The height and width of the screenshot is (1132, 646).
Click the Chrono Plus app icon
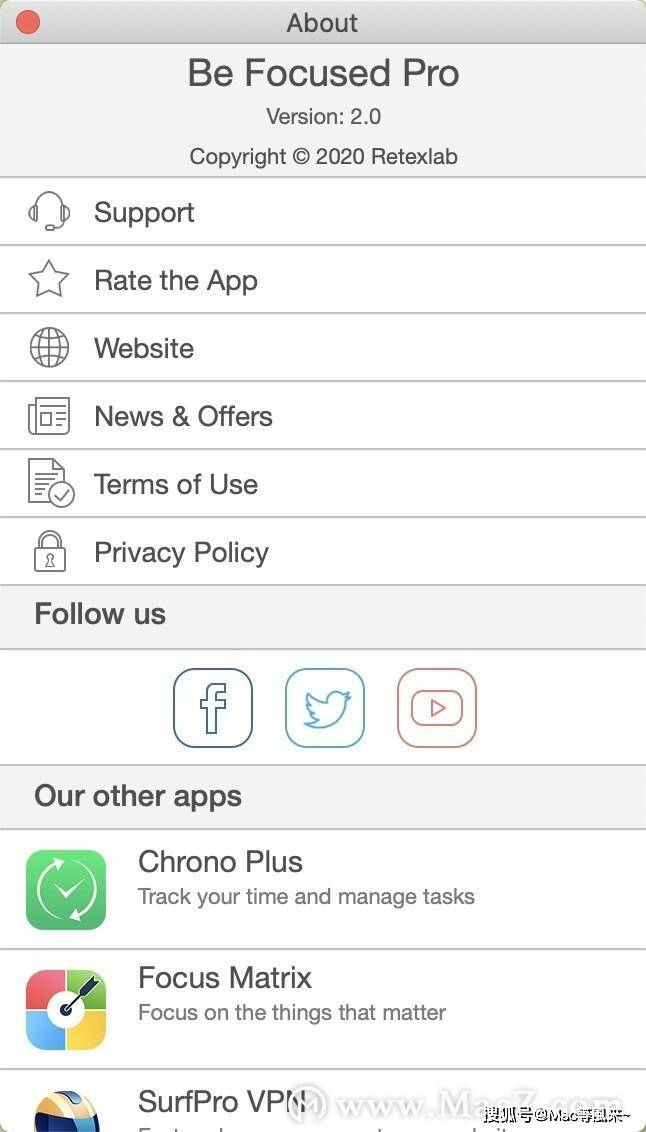pyautogui.click(x=66, y=890)
